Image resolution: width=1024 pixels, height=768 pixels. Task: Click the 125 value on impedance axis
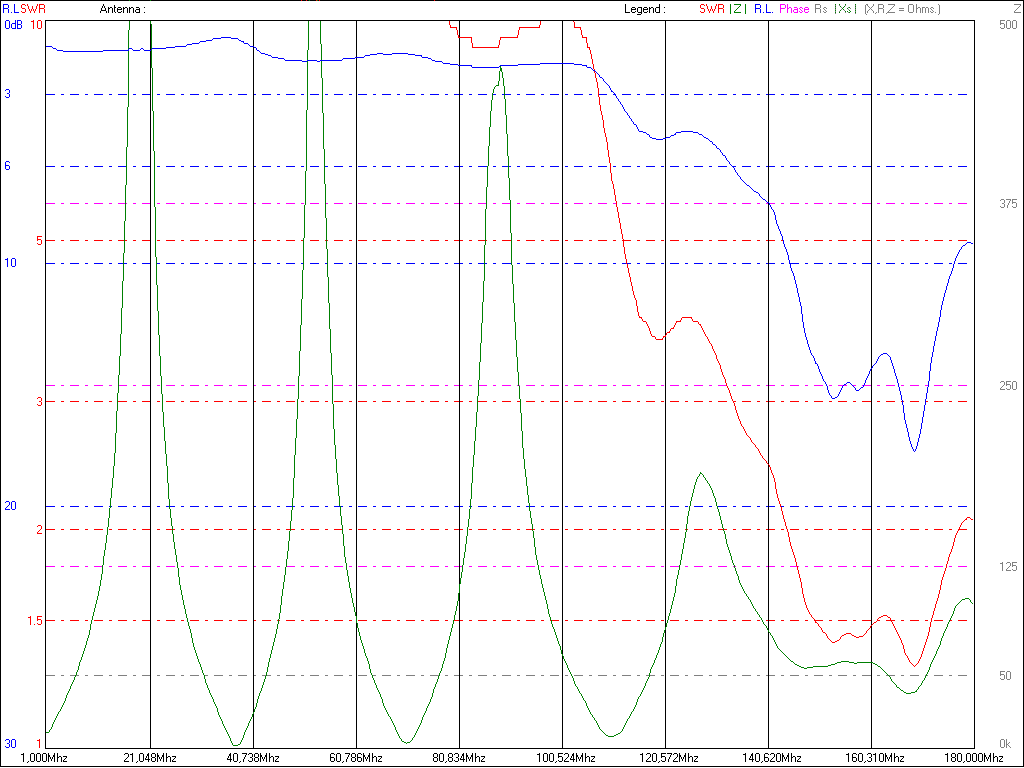pyautogui.click(x=1008, y=567)
